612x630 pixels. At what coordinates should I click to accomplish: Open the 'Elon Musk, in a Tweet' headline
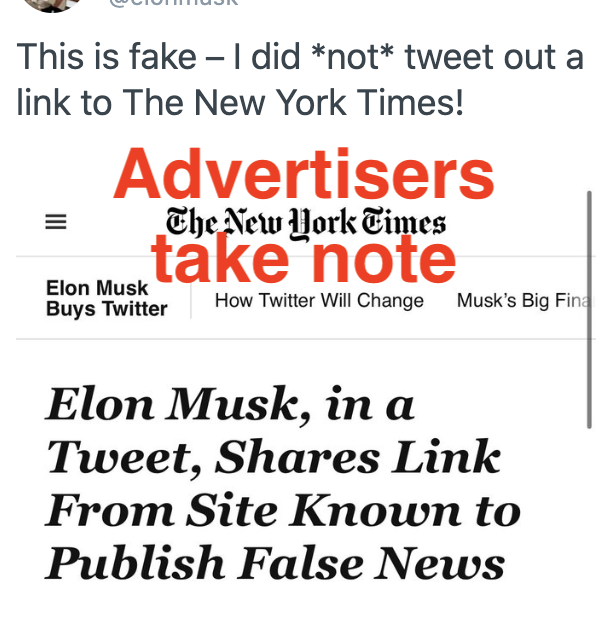tap(230, 405)
